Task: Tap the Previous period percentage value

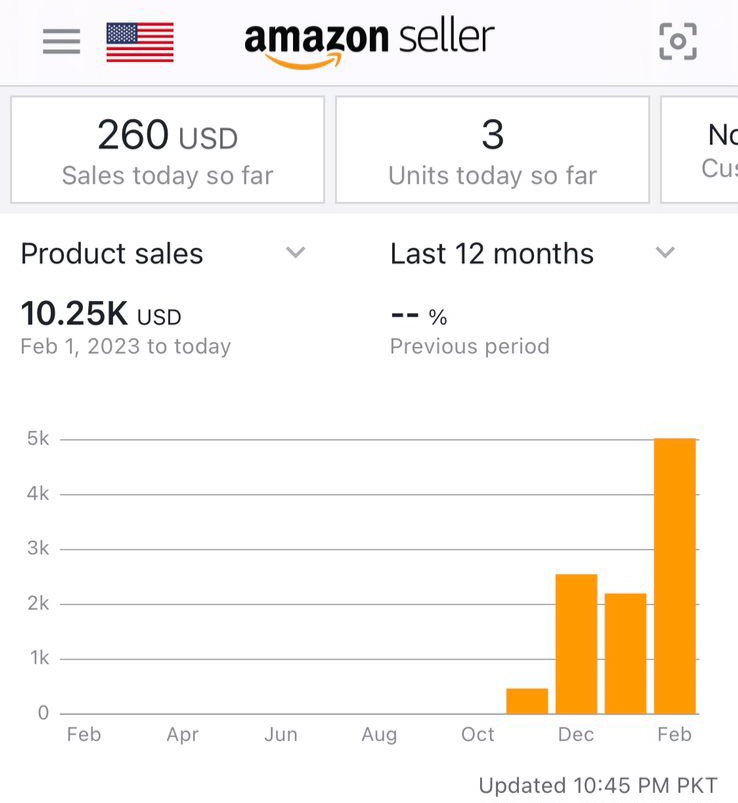Action: click(419, 316)
